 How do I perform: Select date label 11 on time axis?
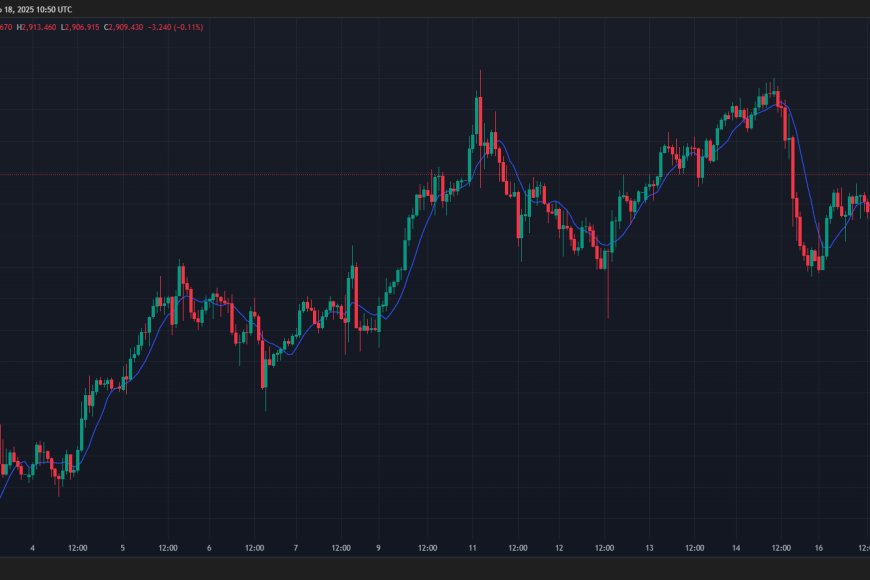coord(471,548)
